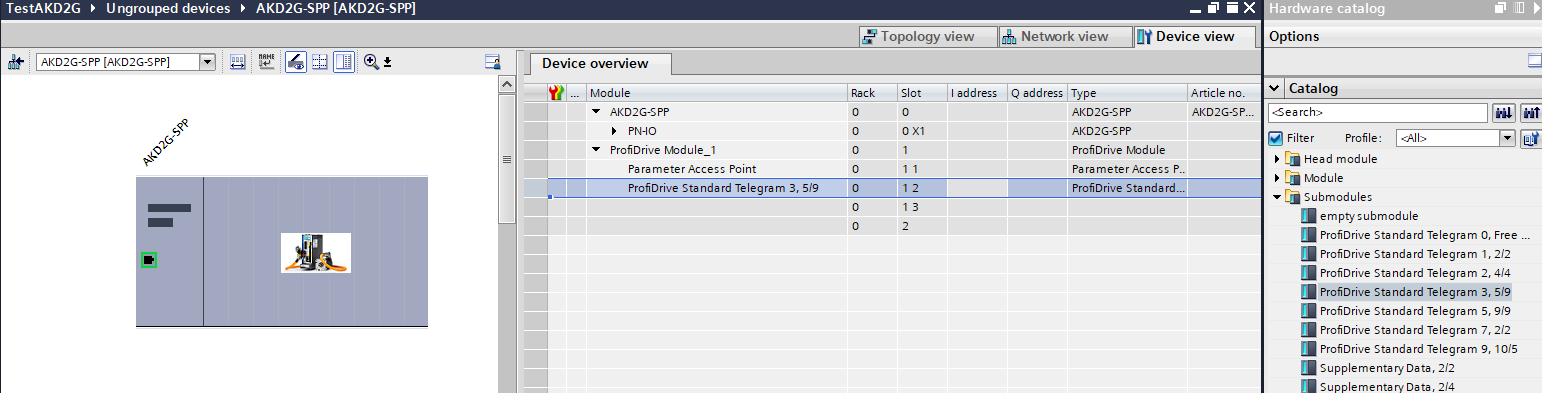Toggle the show module titles eye icon
This screenshot has height=393, width=1542.
pos(296,62)
